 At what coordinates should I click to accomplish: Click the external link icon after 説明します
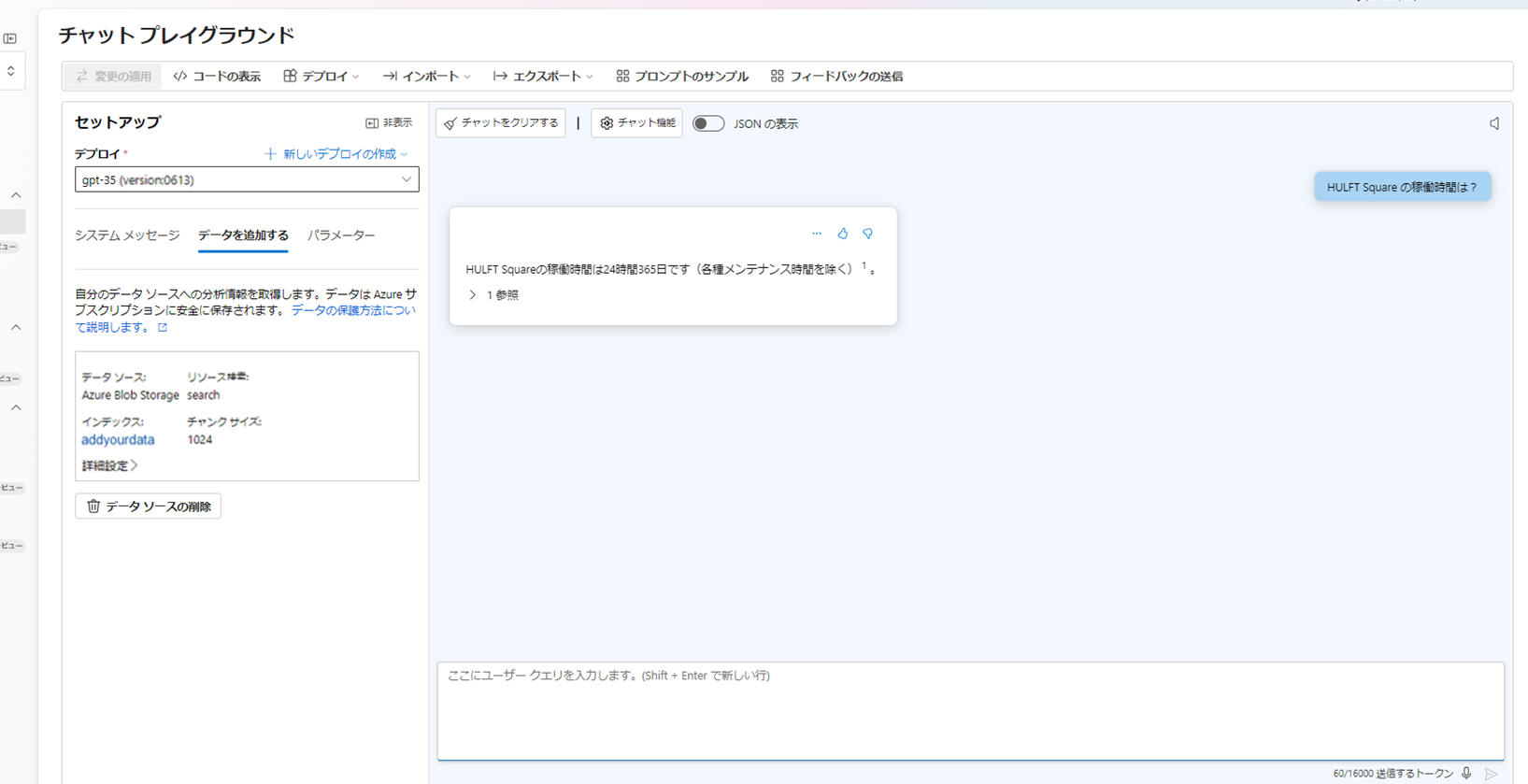click(163, 328)
